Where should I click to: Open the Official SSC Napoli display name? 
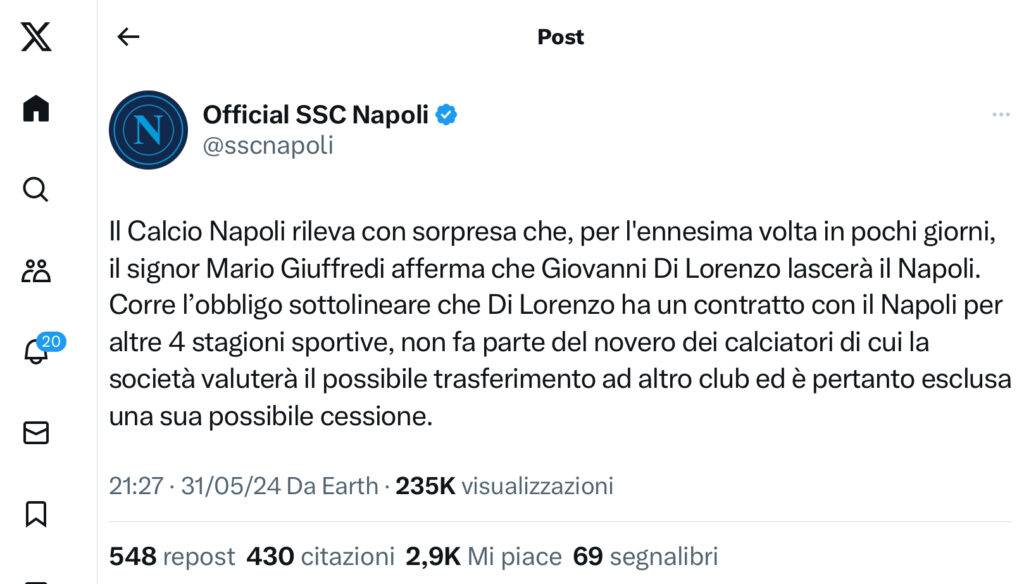315,115
